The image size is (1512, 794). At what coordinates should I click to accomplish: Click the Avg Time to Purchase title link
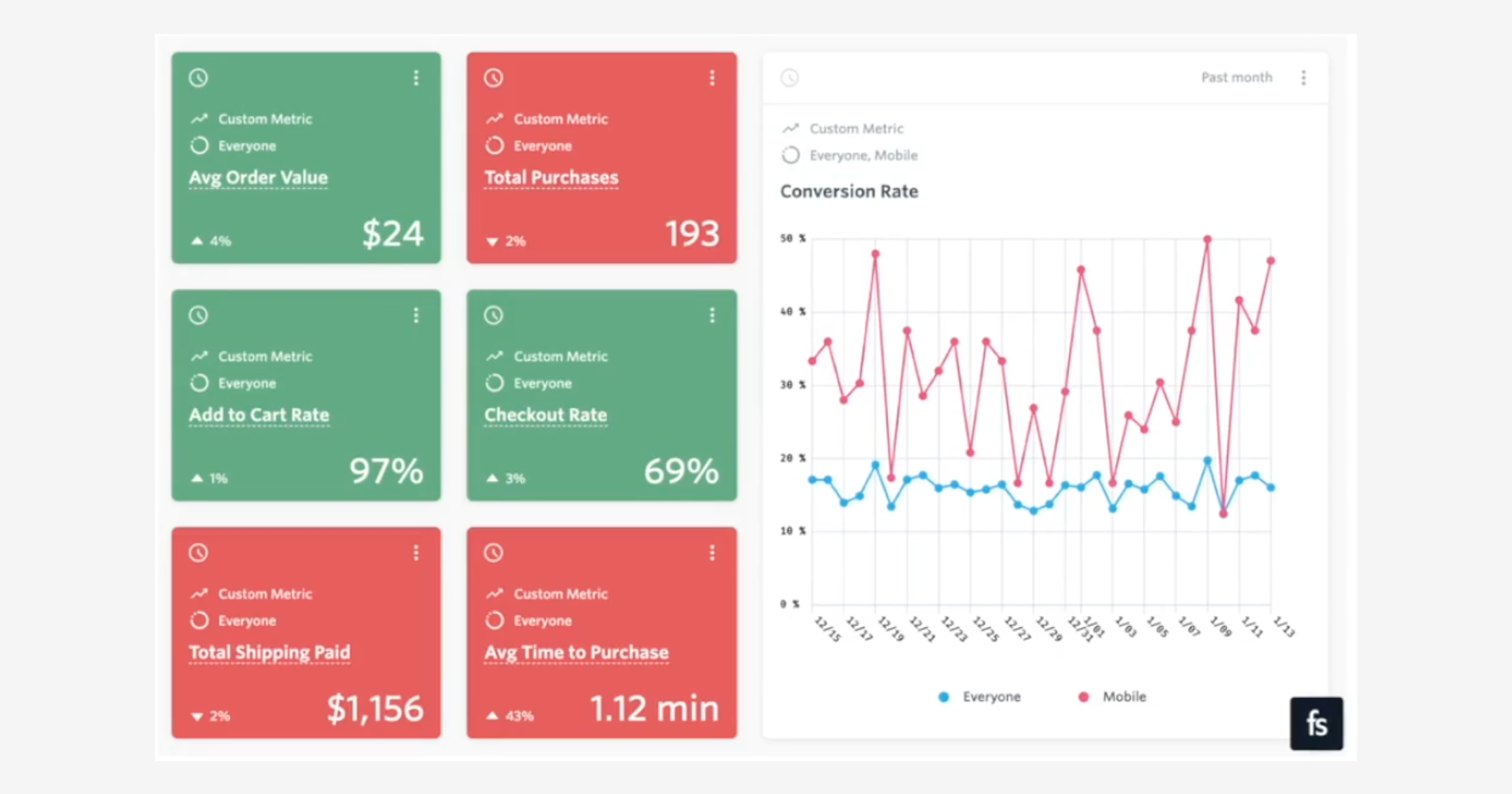point(576,652)
